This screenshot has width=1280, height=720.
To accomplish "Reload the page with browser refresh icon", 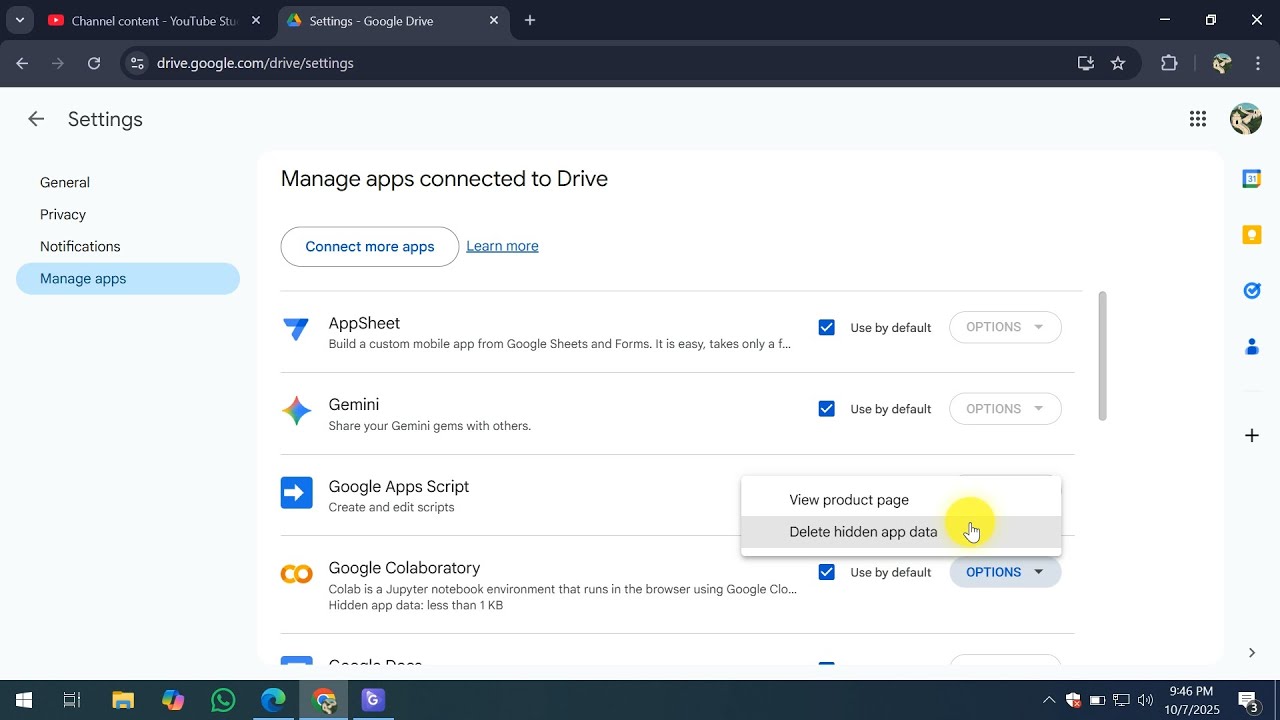I will pos(94,63).
